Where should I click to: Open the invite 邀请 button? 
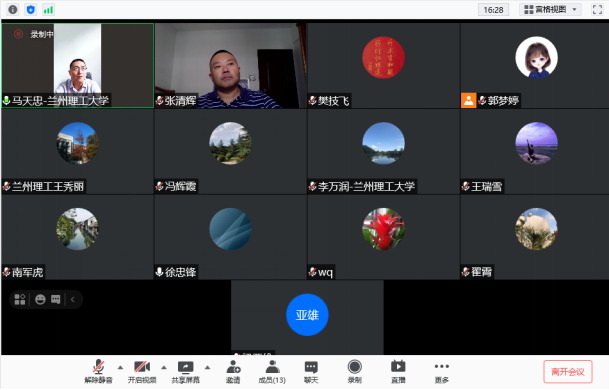[233, 371]
